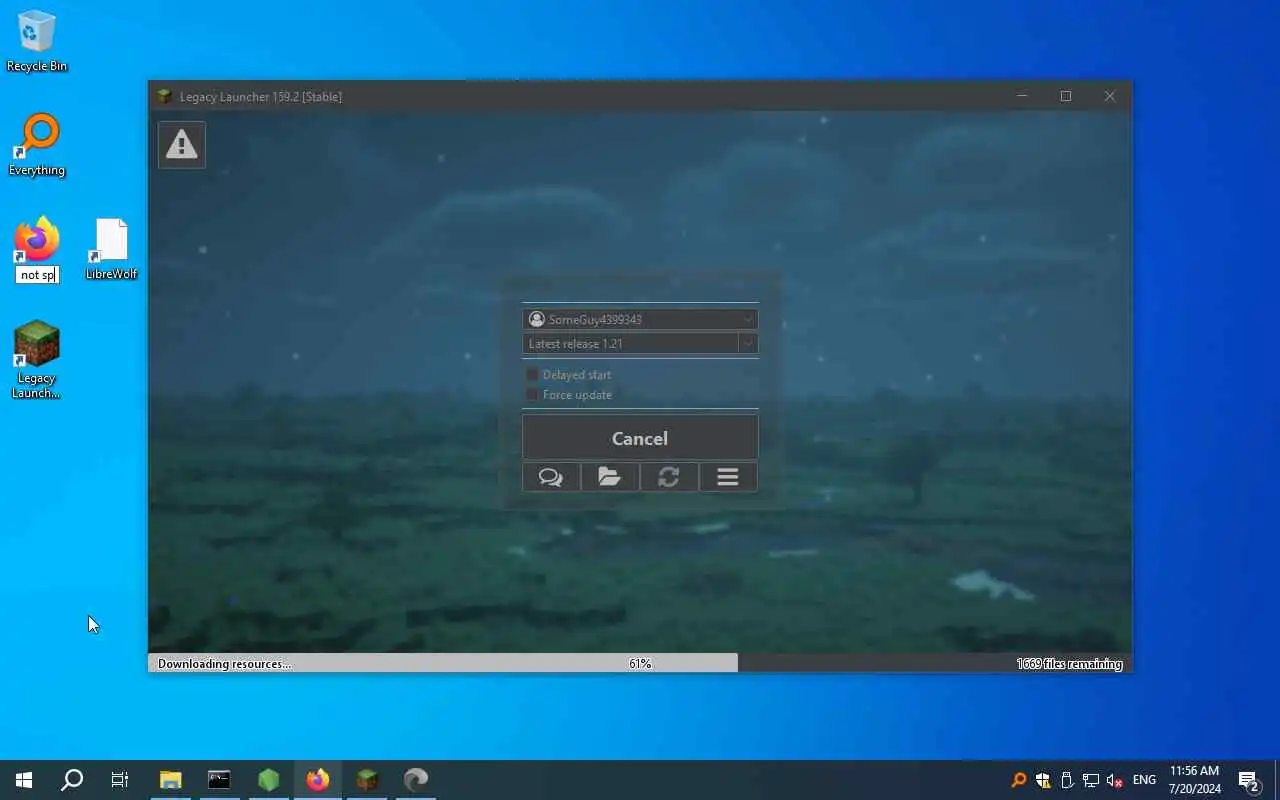The width and height of the screenshot is (1280, 800).
Task: Maximize the Legacy Launcher window
Action: point(1066,96)
